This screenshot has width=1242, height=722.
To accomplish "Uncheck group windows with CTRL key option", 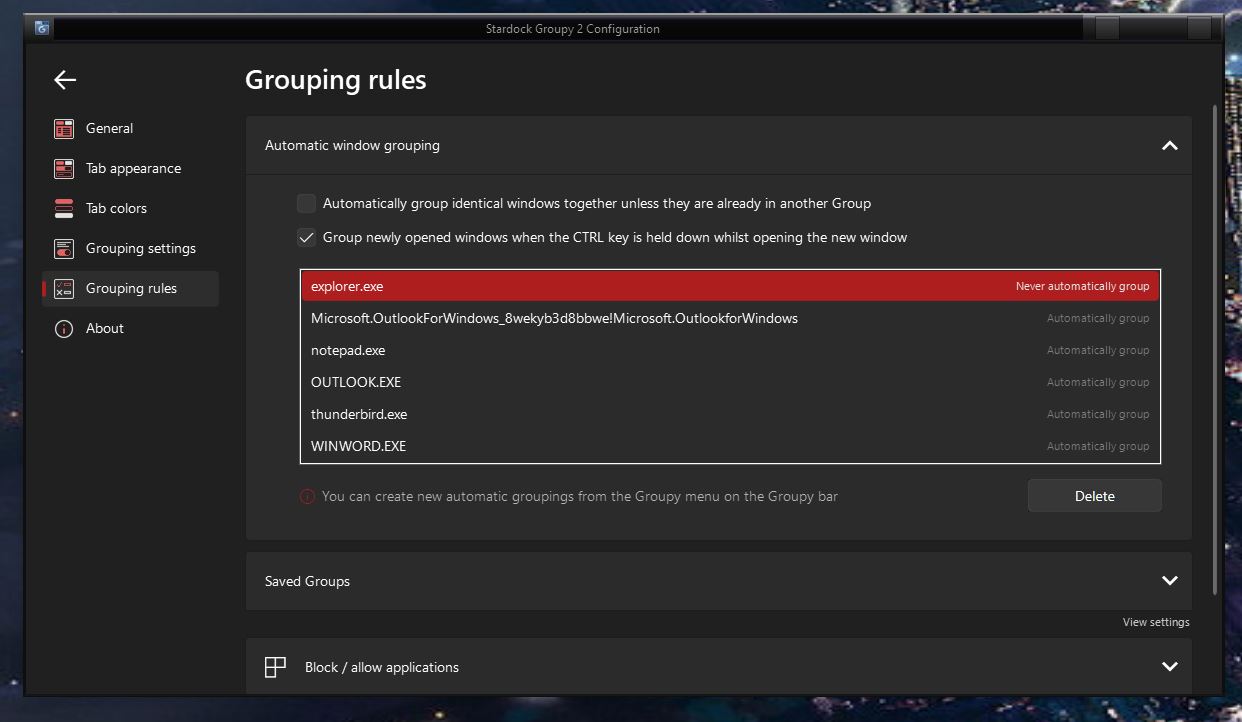I will tap(307, 238).
